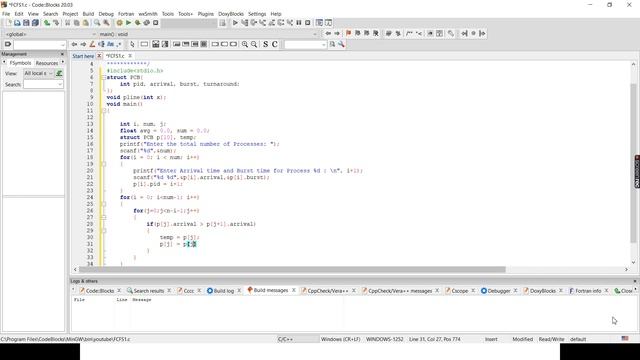Close the Build messages tab
Screen dimensions: 640x360
point(293,290)
